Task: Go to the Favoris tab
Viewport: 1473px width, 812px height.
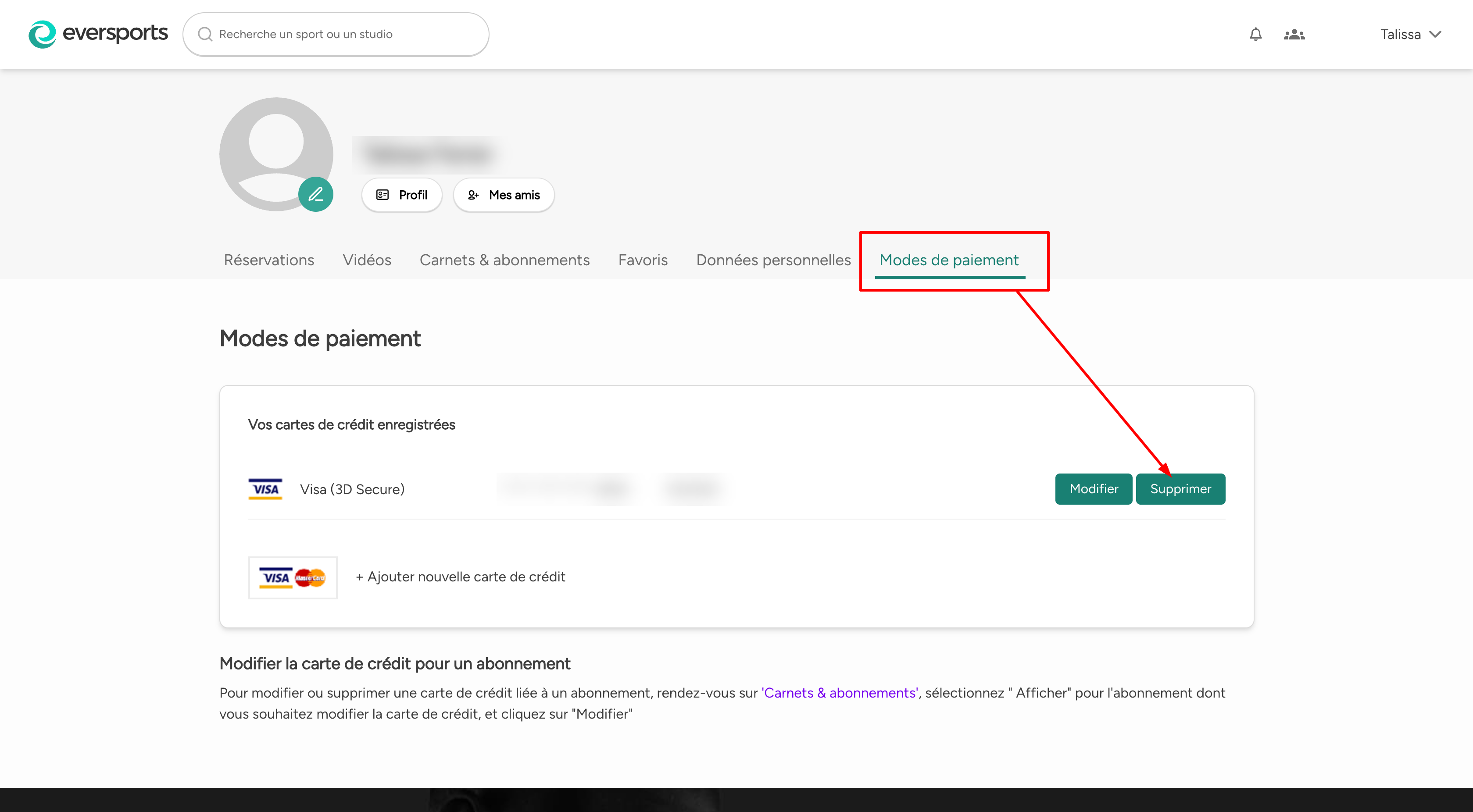Action: click(643, 260)
